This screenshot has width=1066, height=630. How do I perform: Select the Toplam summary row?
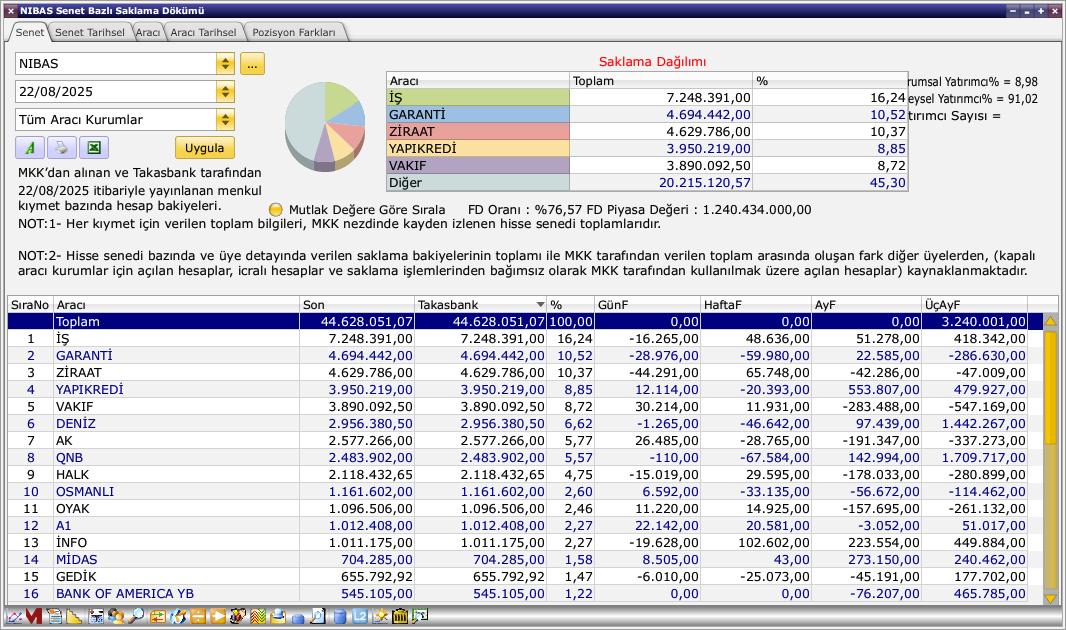point(525,321)
